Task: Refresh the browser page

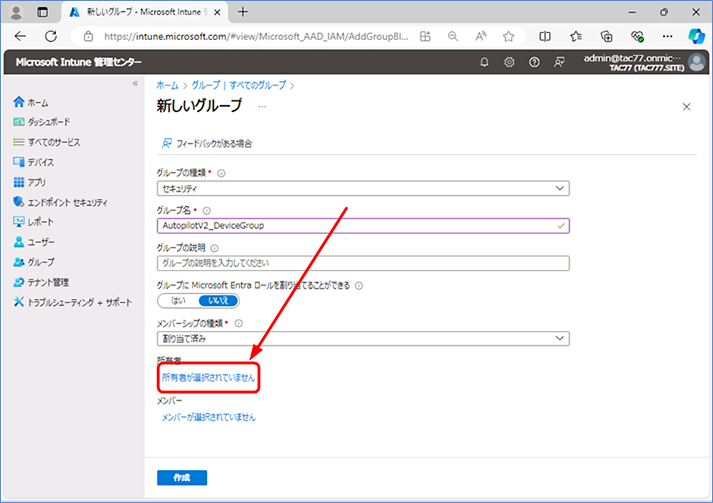Action: tap(51, 36)
